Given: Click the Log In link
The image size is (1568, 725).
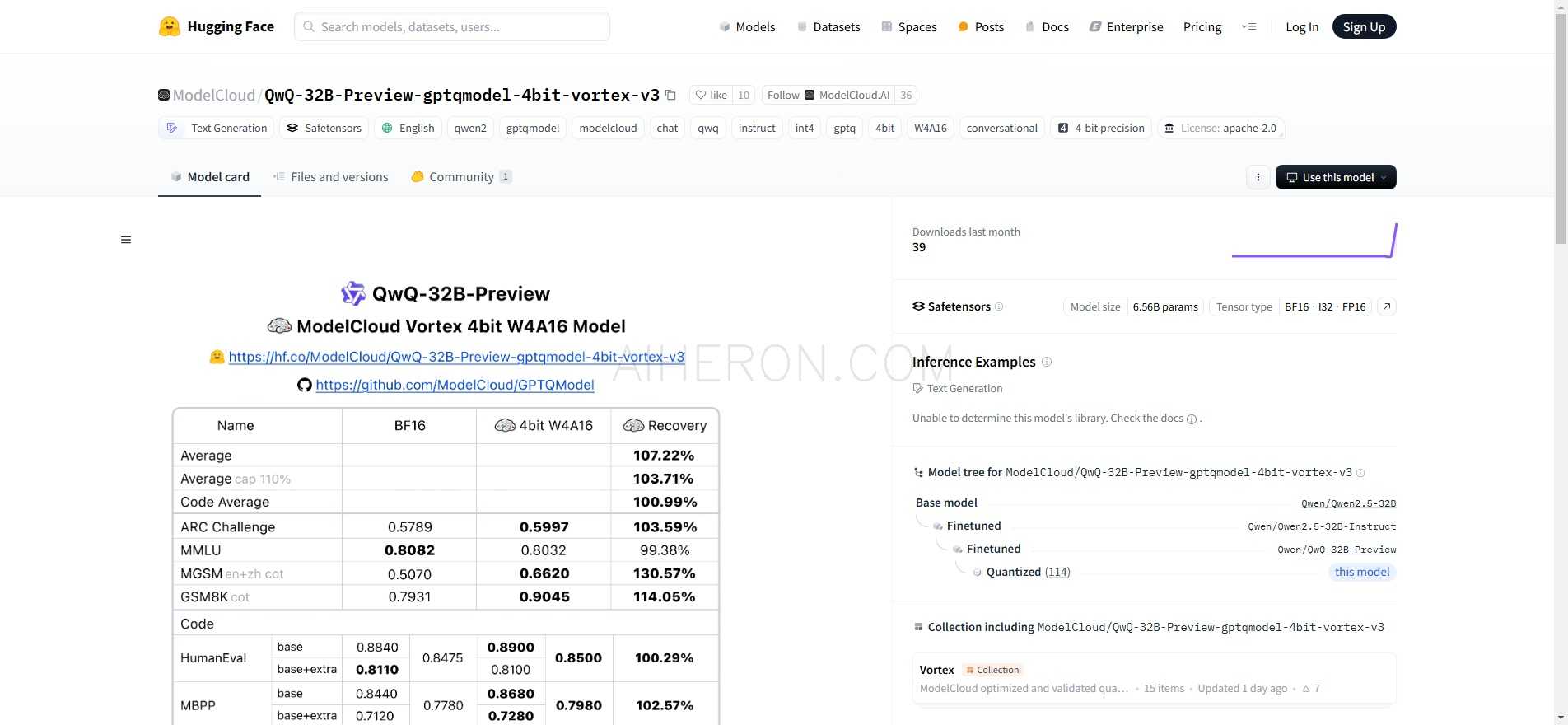Looking at the screenshot, I should point(1302,26).
